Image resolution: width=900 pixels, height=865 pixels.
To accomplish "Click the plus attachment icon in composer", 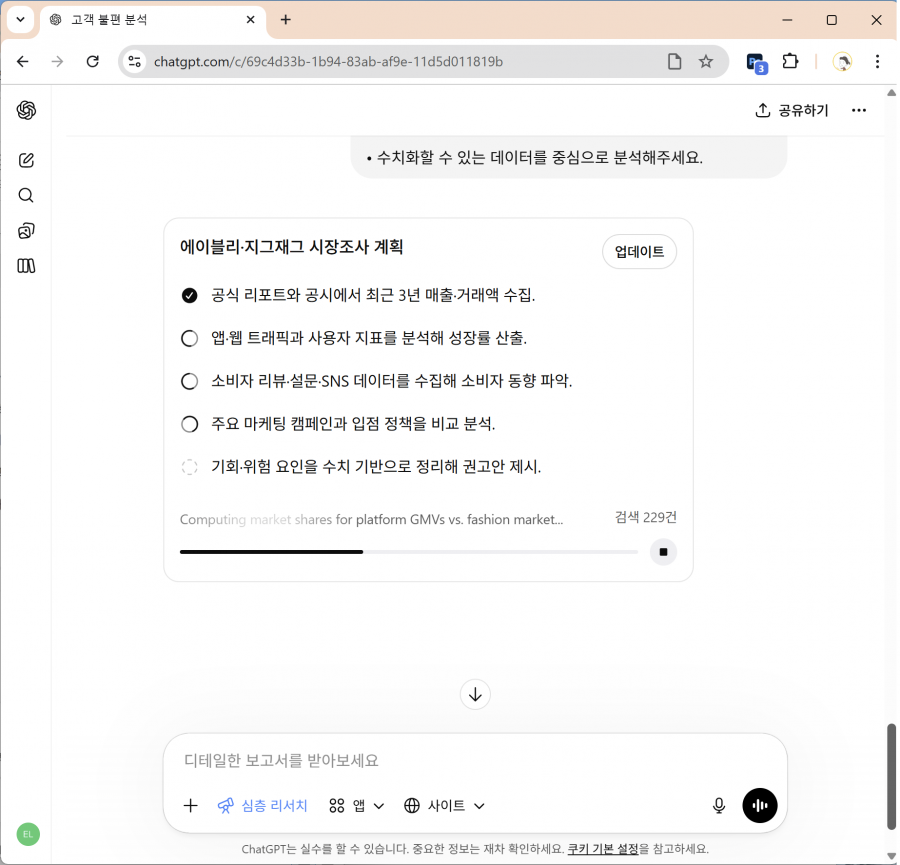I will tap(191, 806).
